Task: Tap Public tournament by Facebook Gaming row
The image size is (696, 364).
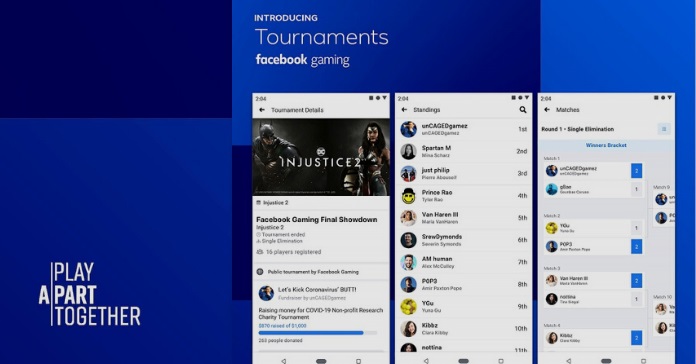Action: pyautogui.click(x=321, y=272)
